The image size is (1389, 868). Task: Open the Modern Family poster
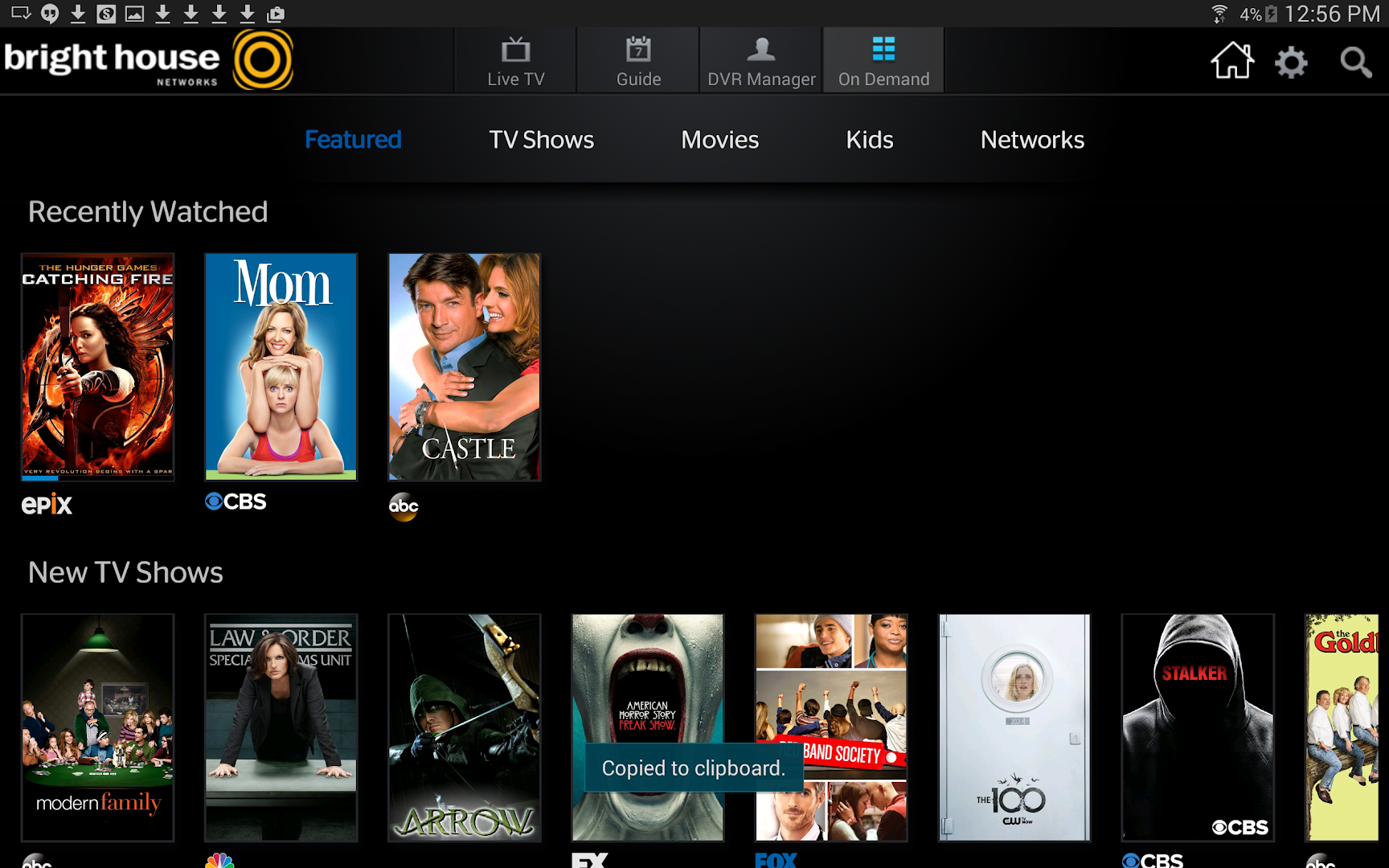click(x=97, y=728)
